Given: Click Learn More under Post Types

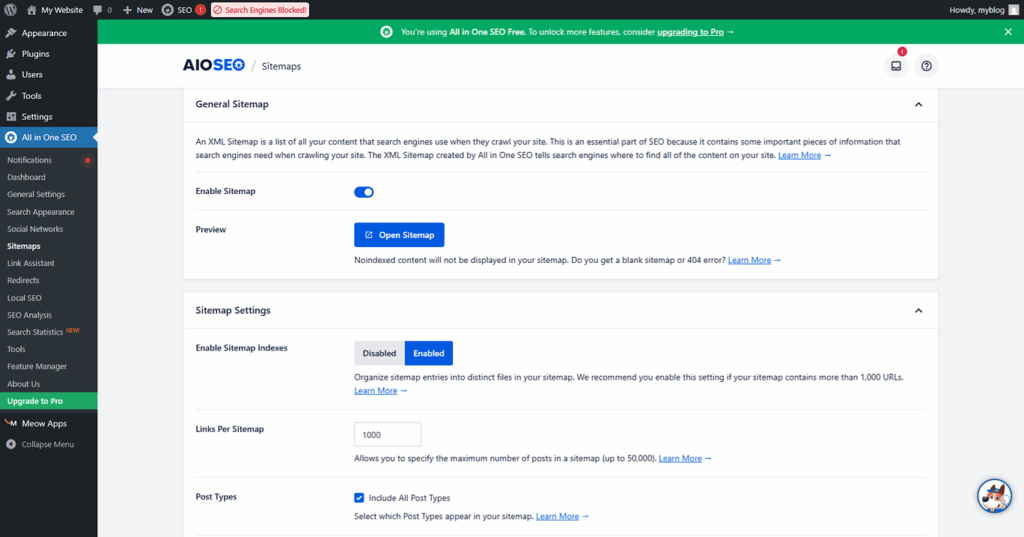Looking at the screenshot, I should [x=557, y=516].
